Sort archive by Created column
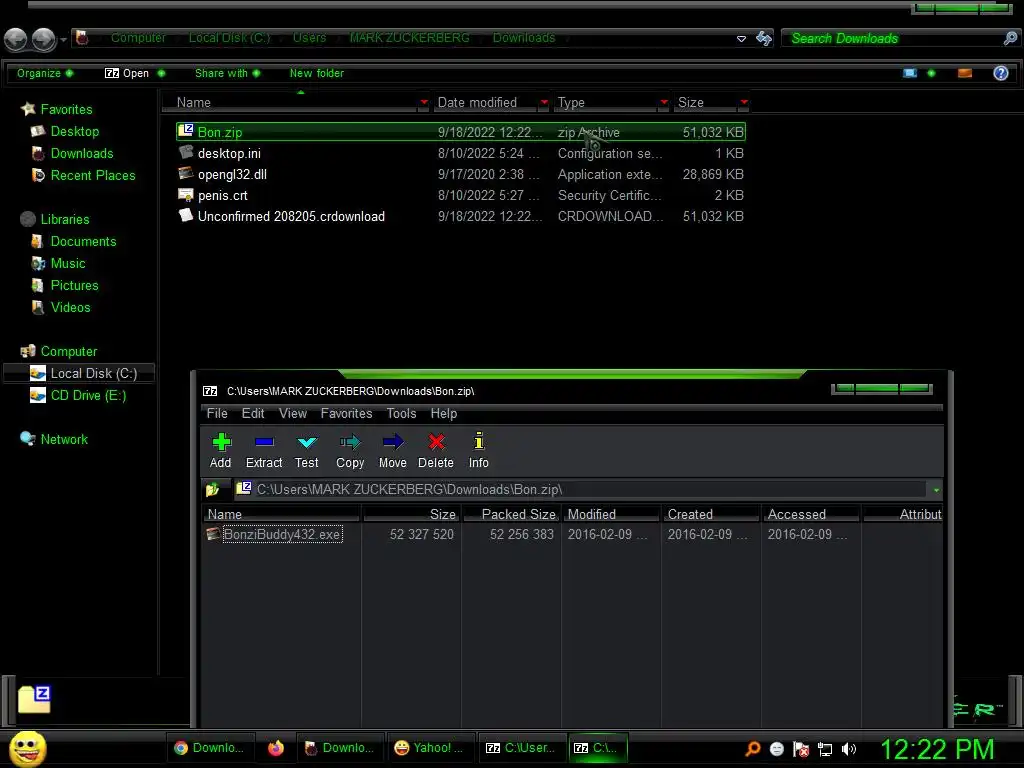 pos(711,514)
